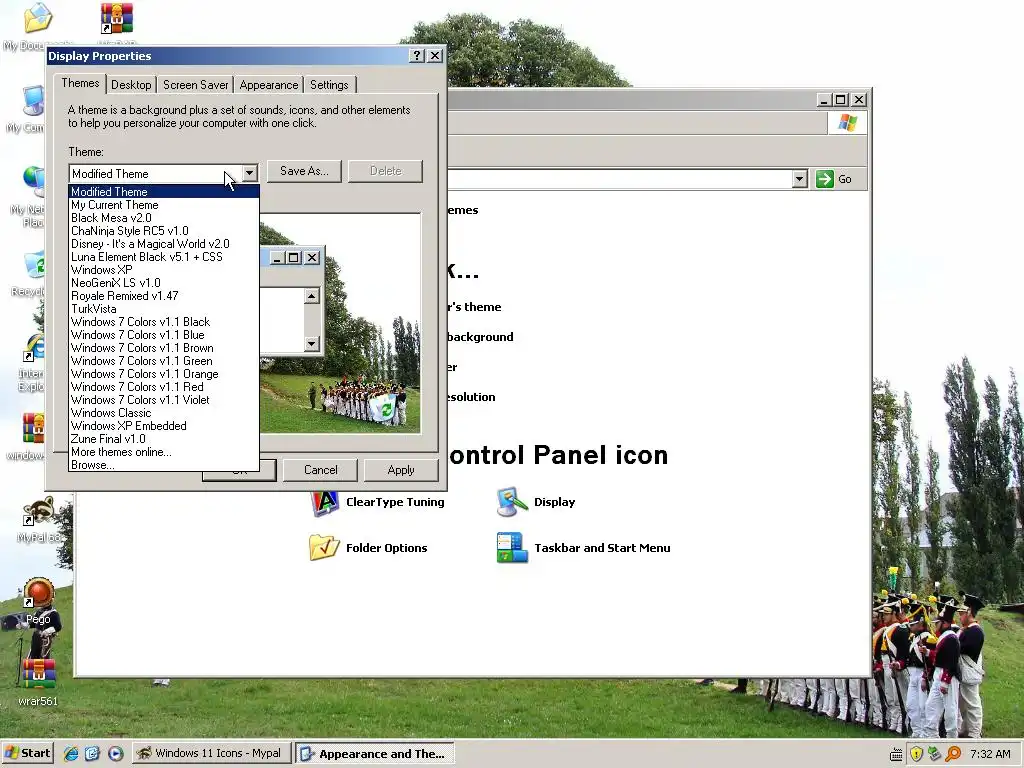This screenshot has width=1024, height=768.
Task: Select TurkVista theme
Action: tap(164, 309)
